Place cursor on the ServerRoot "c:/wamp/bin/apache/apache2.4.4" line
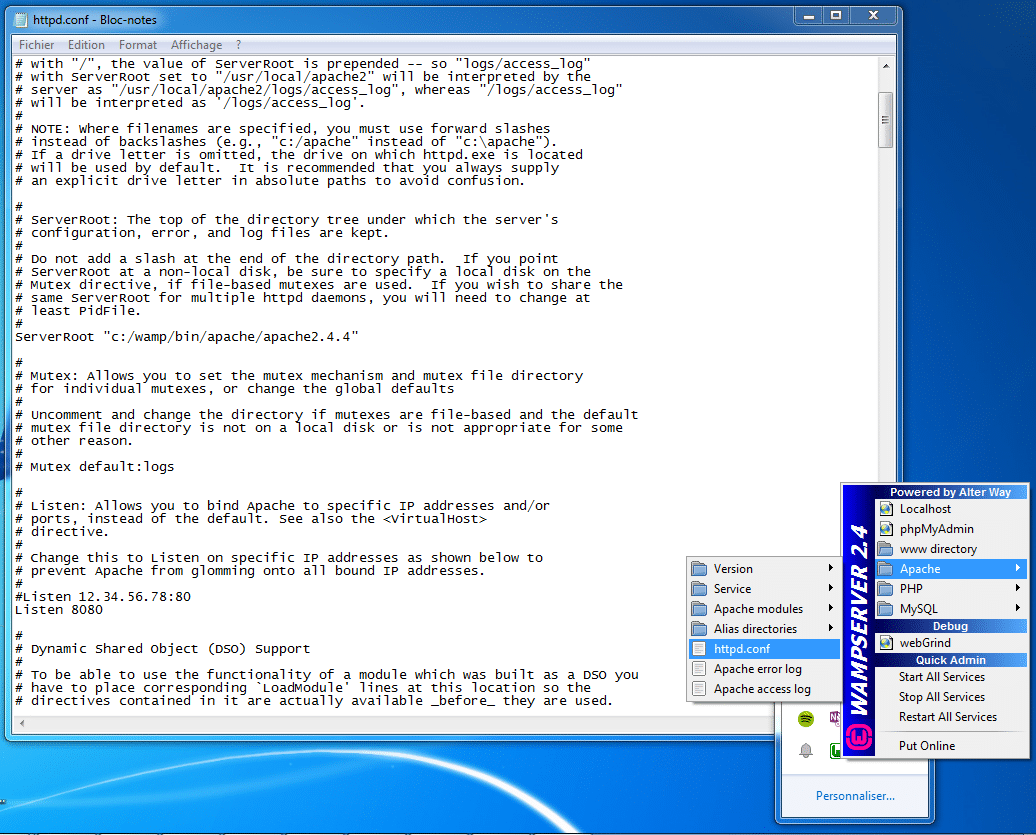This screenshot has width=1036, height=835. click(x=187, y=337)
